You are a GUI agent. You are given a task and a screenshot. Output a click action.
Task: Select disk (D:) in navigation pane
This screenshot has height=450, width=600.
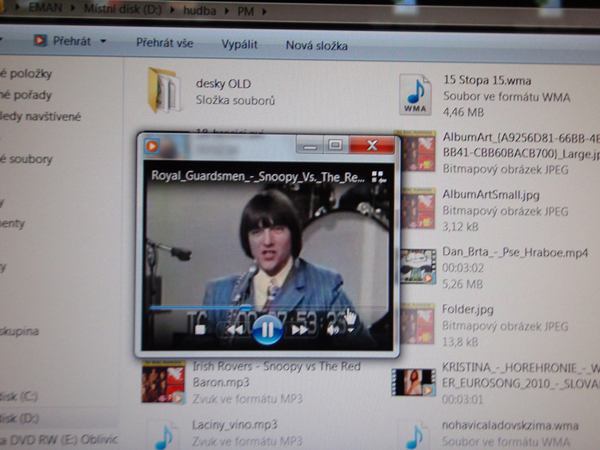pyautogui.click(x=19, y=418)
